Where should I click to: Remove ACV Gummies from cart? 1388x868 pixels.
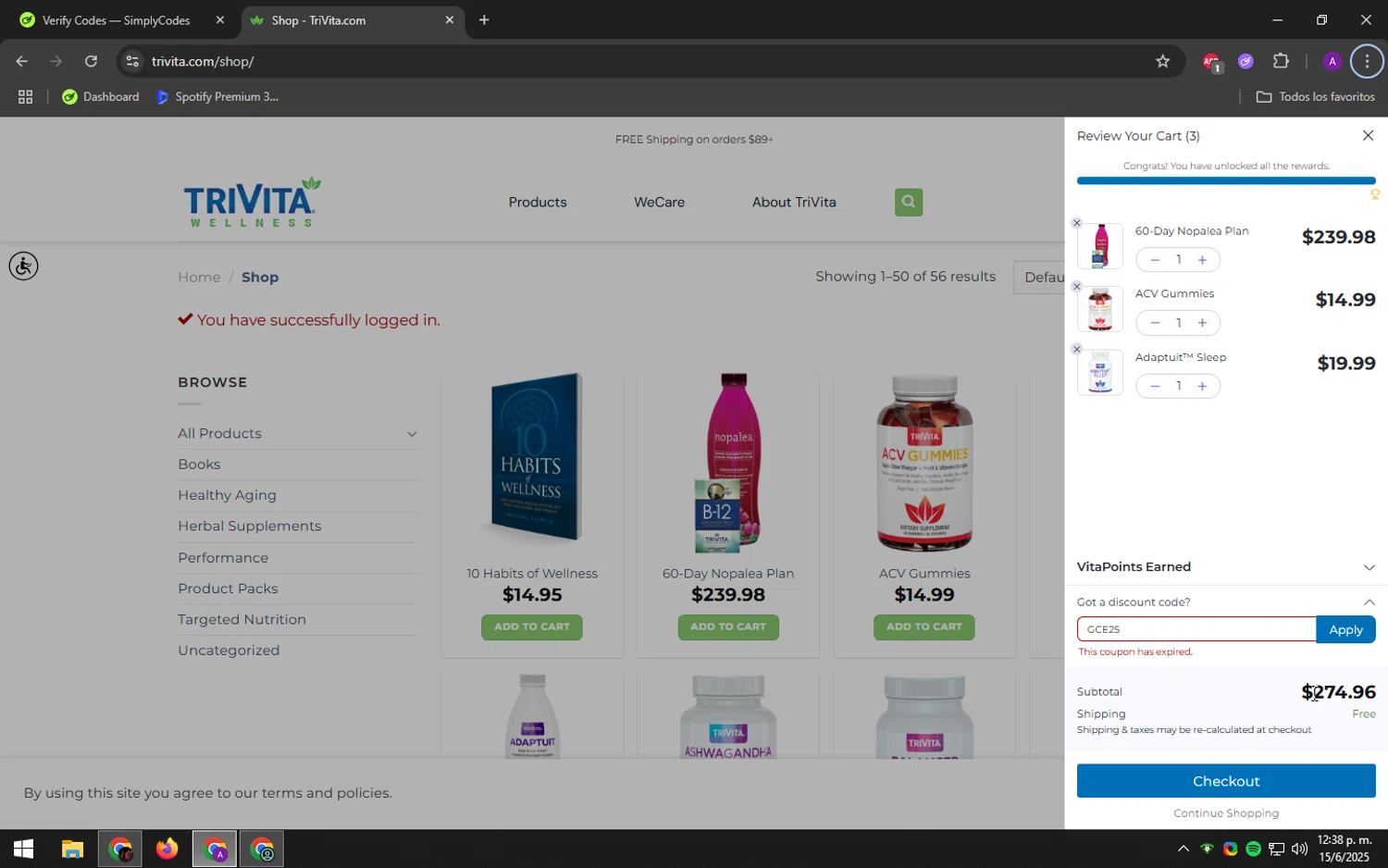point(1076,287)
